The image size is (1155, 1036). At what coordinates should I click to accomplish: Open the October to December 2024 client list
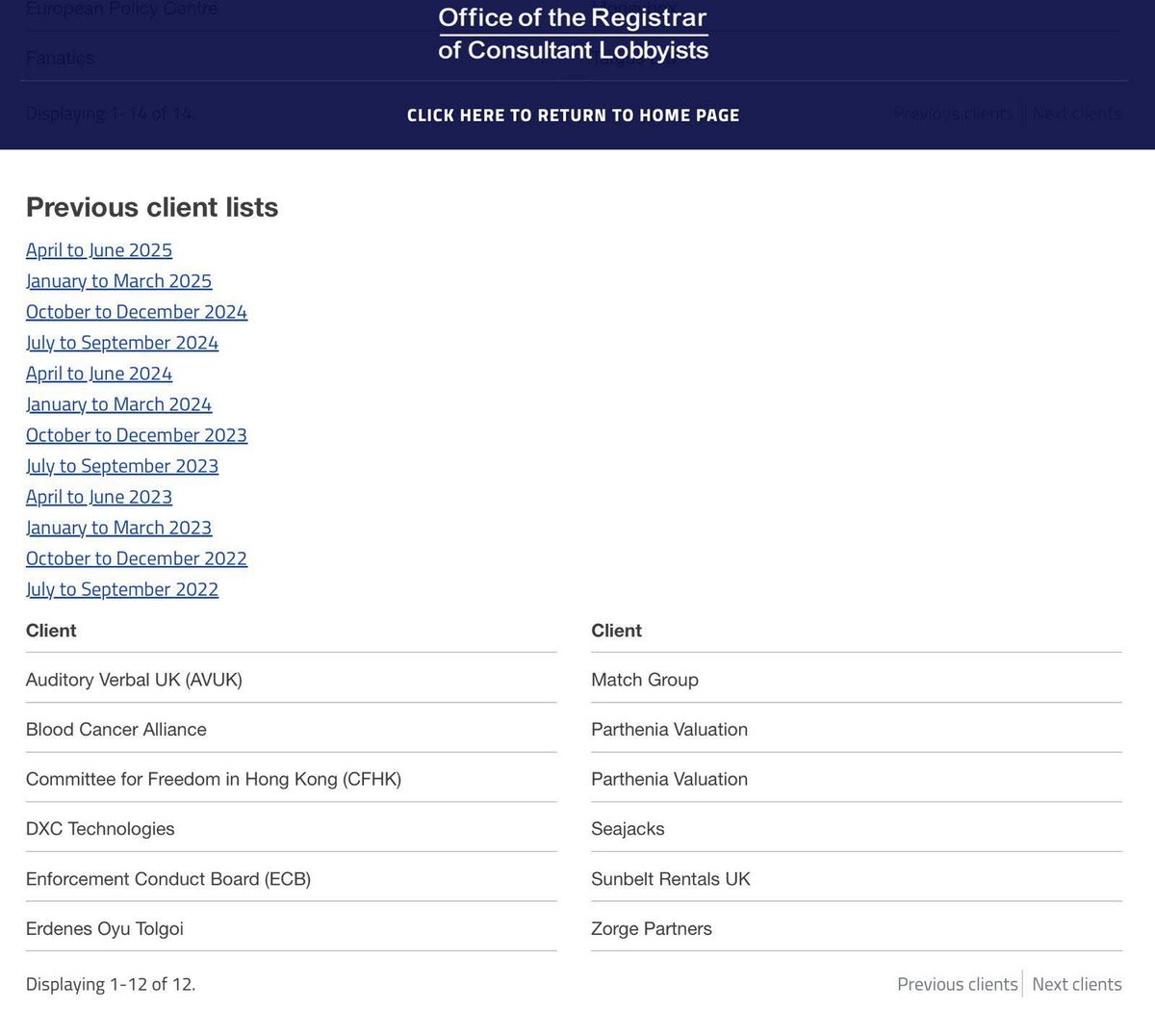(137, 312)
